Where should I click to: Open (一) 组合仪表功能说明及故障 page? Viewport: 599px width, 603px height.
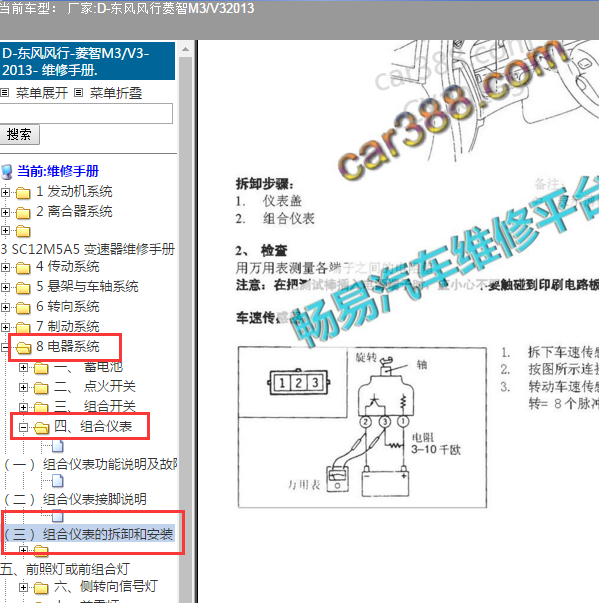(91, 464)
